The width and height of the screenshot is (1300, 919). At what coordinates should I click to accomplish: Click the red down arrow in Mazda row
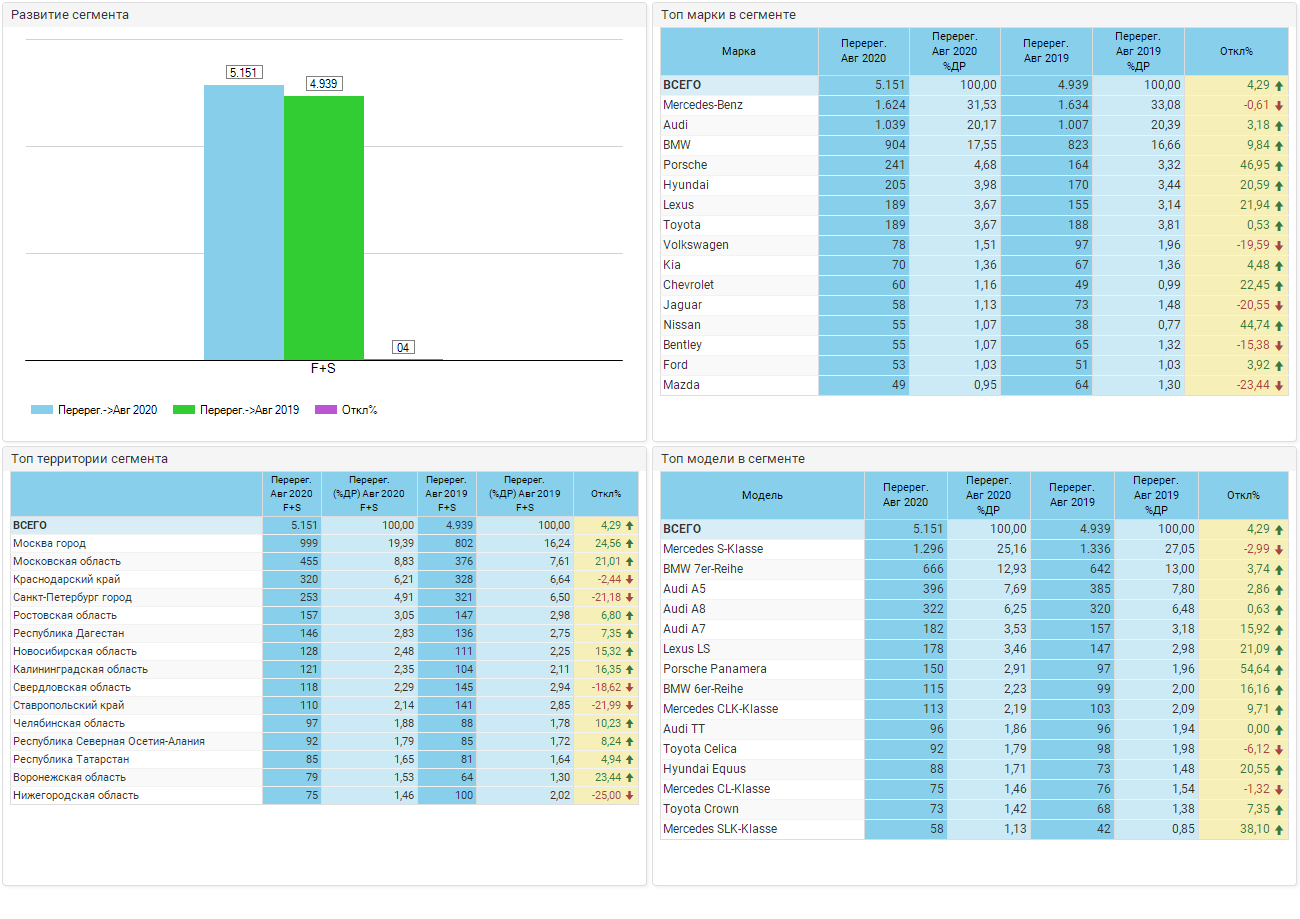click(x=1279, y=385)
